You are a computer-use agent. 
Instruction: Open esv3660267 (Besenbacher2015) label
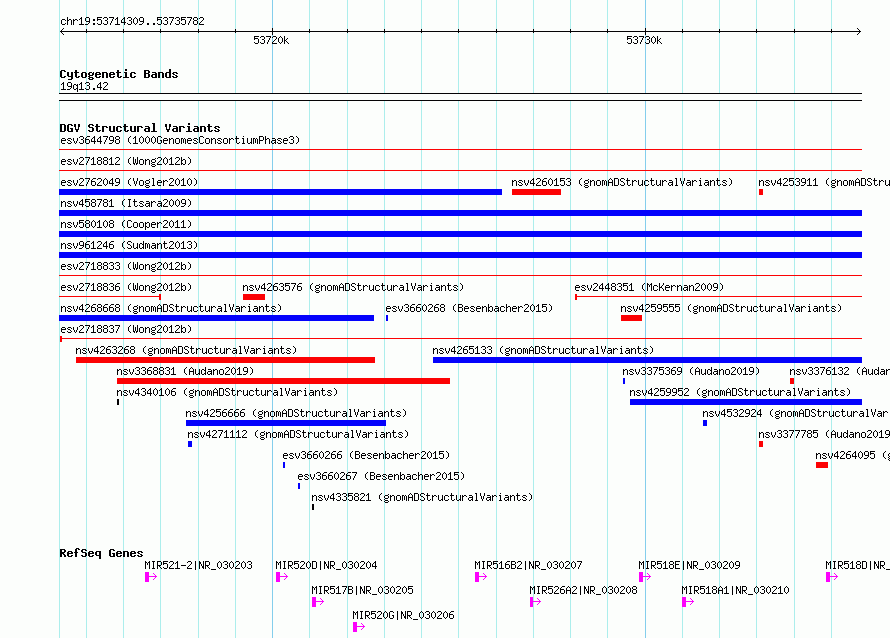click(x=381, y=476)
